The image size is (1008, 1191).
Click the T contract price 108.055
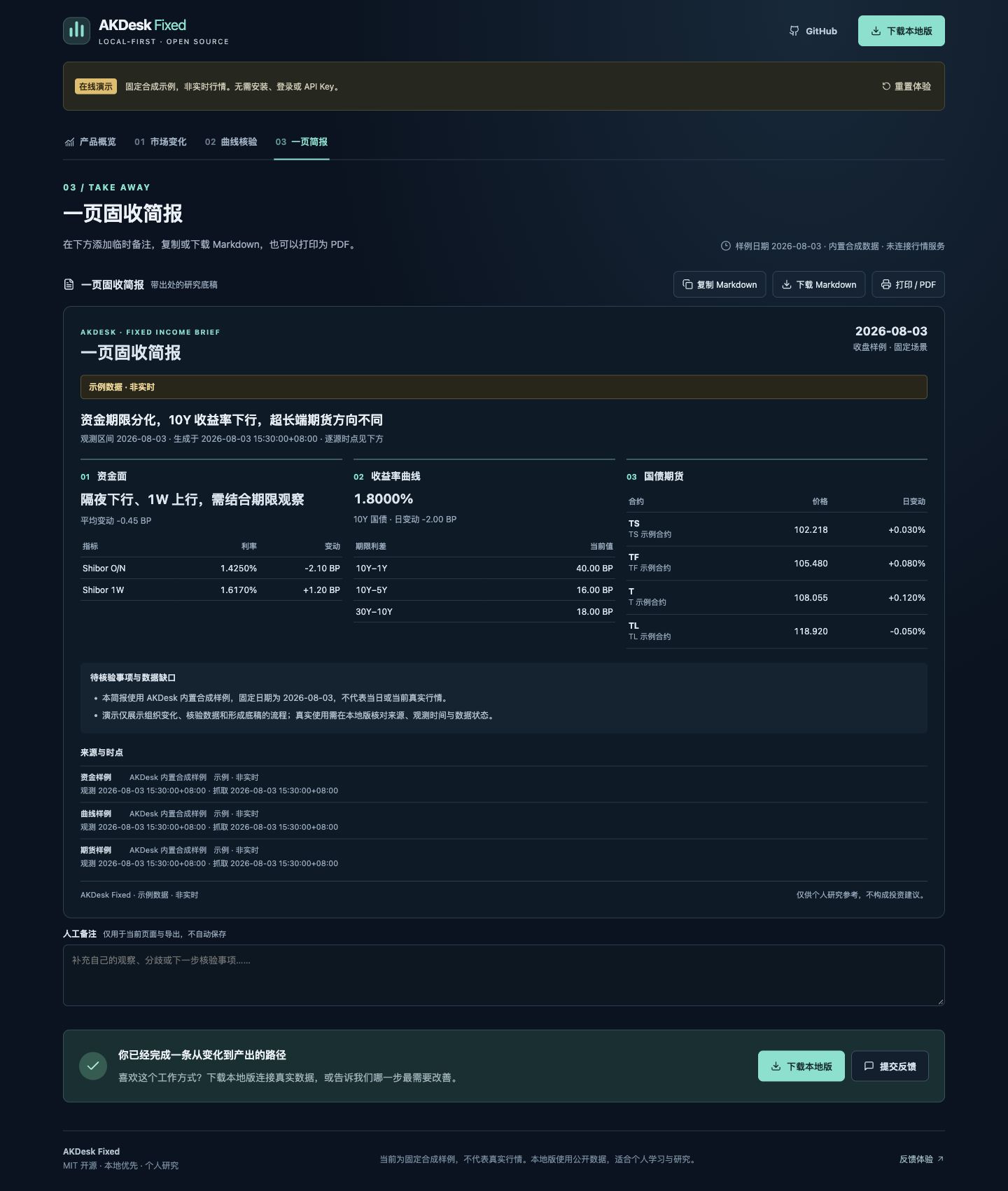pyautogui.click(x=811, y=598)
